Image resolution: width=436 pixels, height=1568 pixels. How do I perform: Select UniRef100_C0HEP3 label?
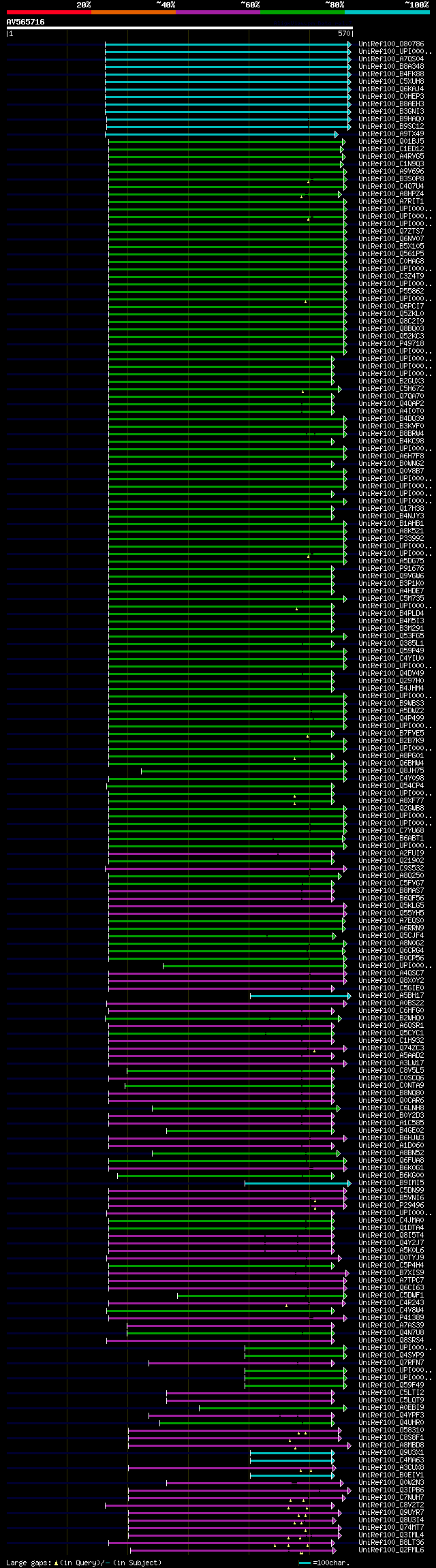[391, 97]
